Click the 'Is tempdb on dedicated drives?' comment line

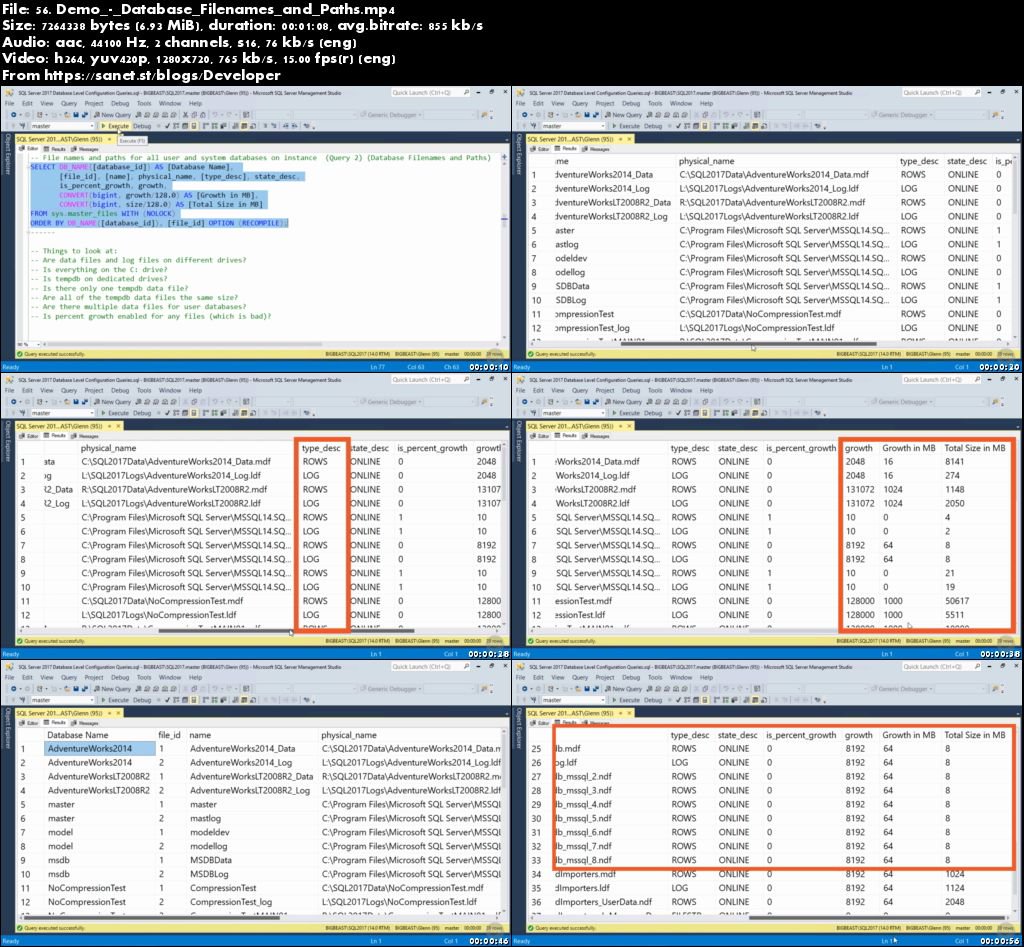click(x=99, y=279)
